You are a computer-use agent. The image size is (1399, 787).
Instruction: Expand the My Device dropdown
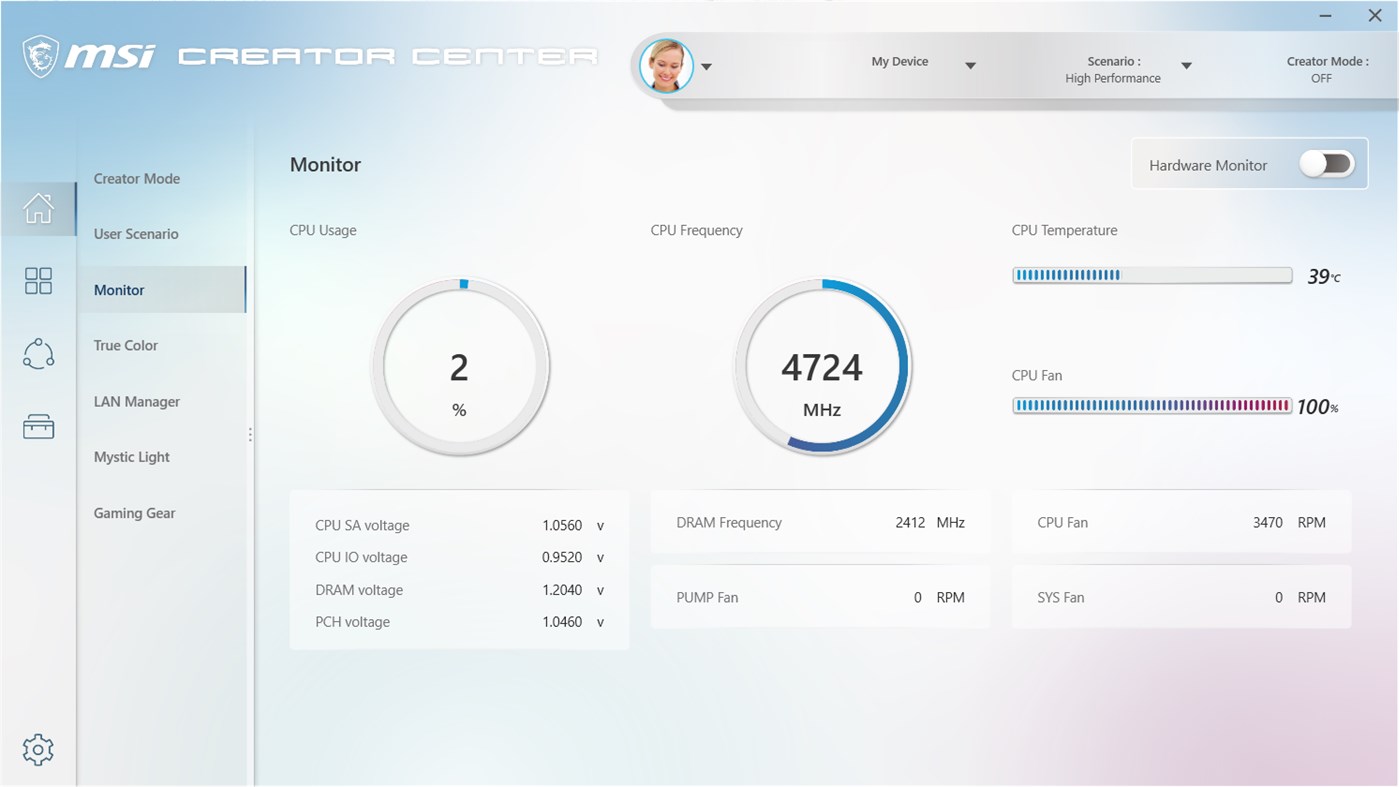(970, 65)
